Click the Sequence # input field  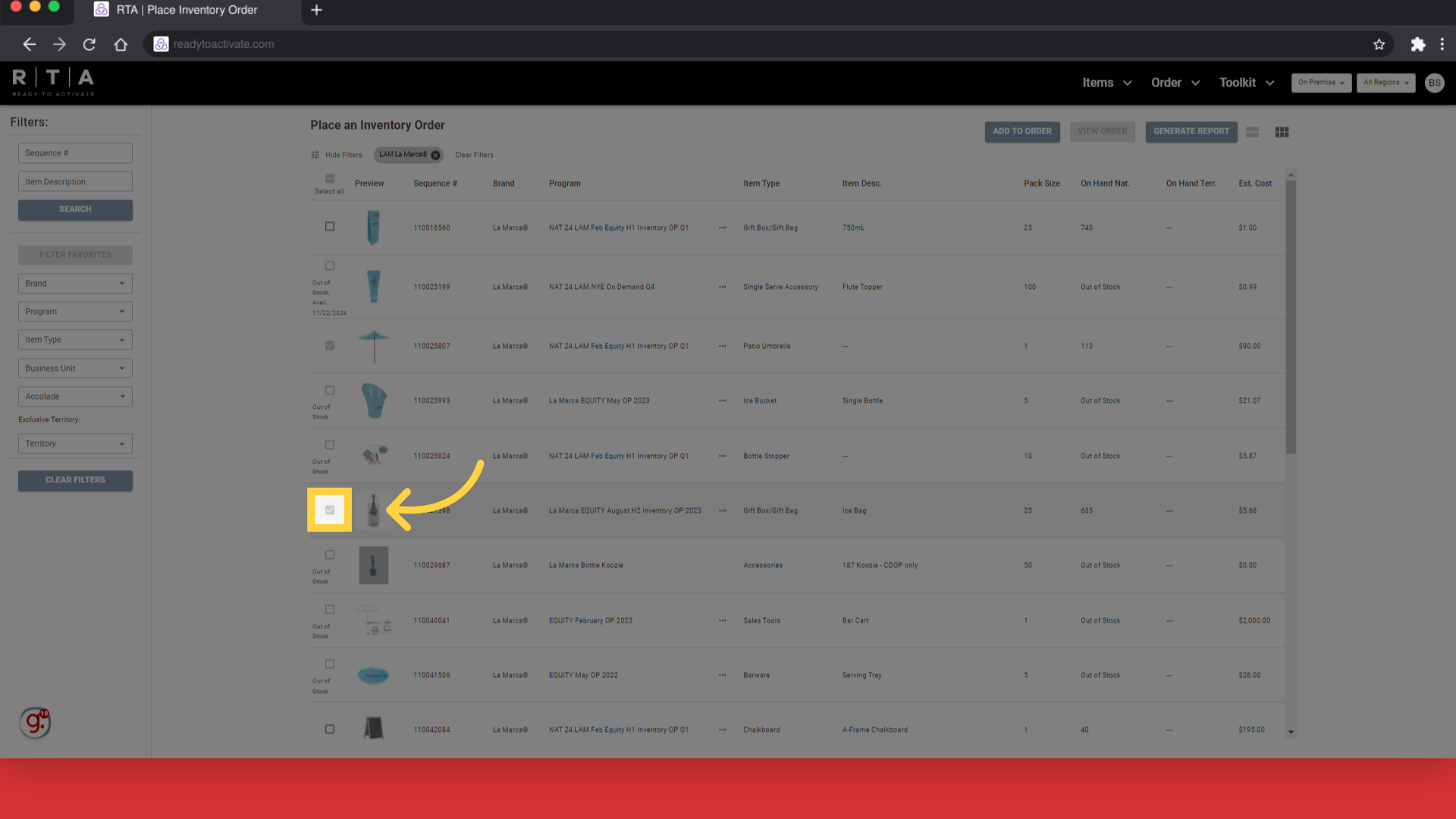[x=75, y=153]
